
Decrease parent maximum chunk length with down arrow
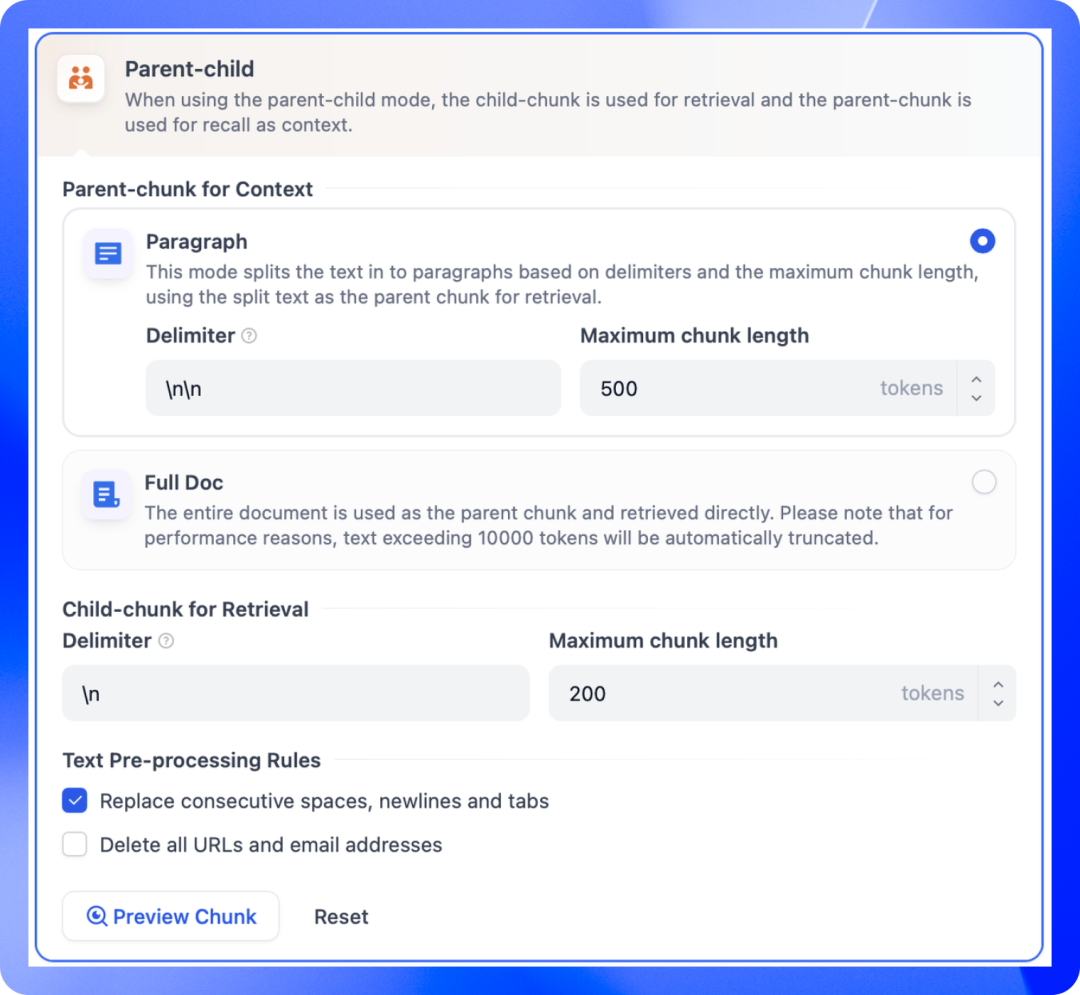point(977,398)
